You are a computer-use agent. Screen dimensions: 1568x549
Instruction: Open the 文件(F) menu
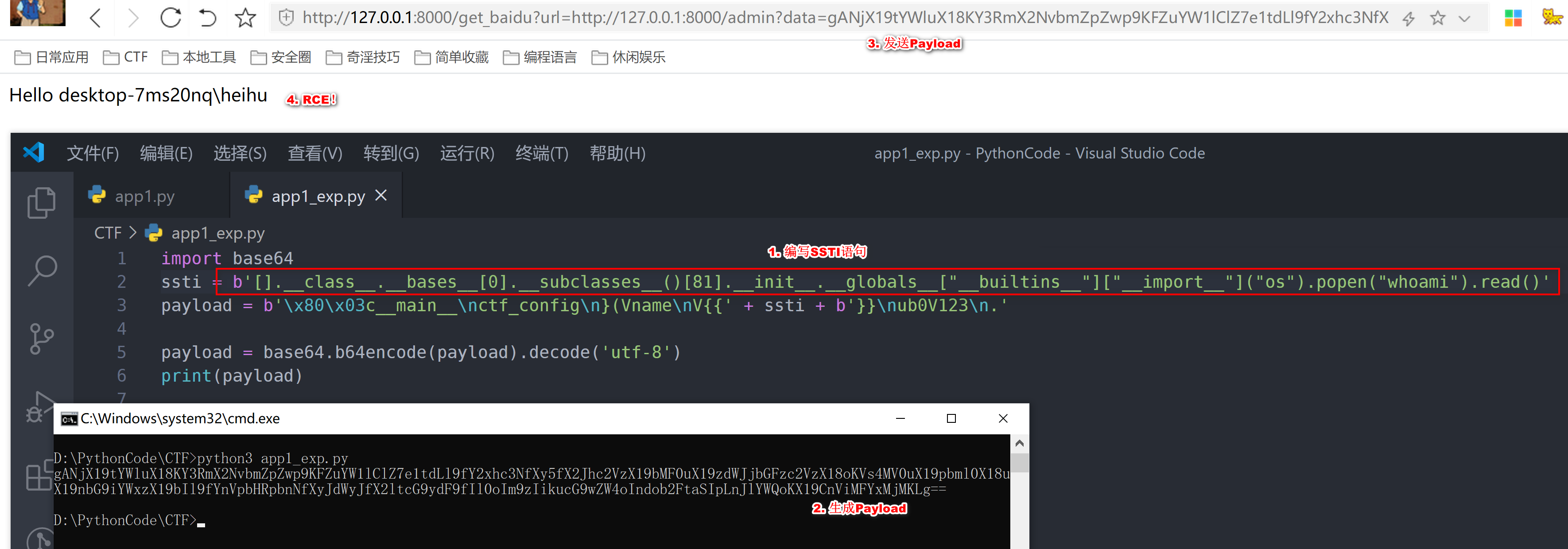tap(93, 153)
